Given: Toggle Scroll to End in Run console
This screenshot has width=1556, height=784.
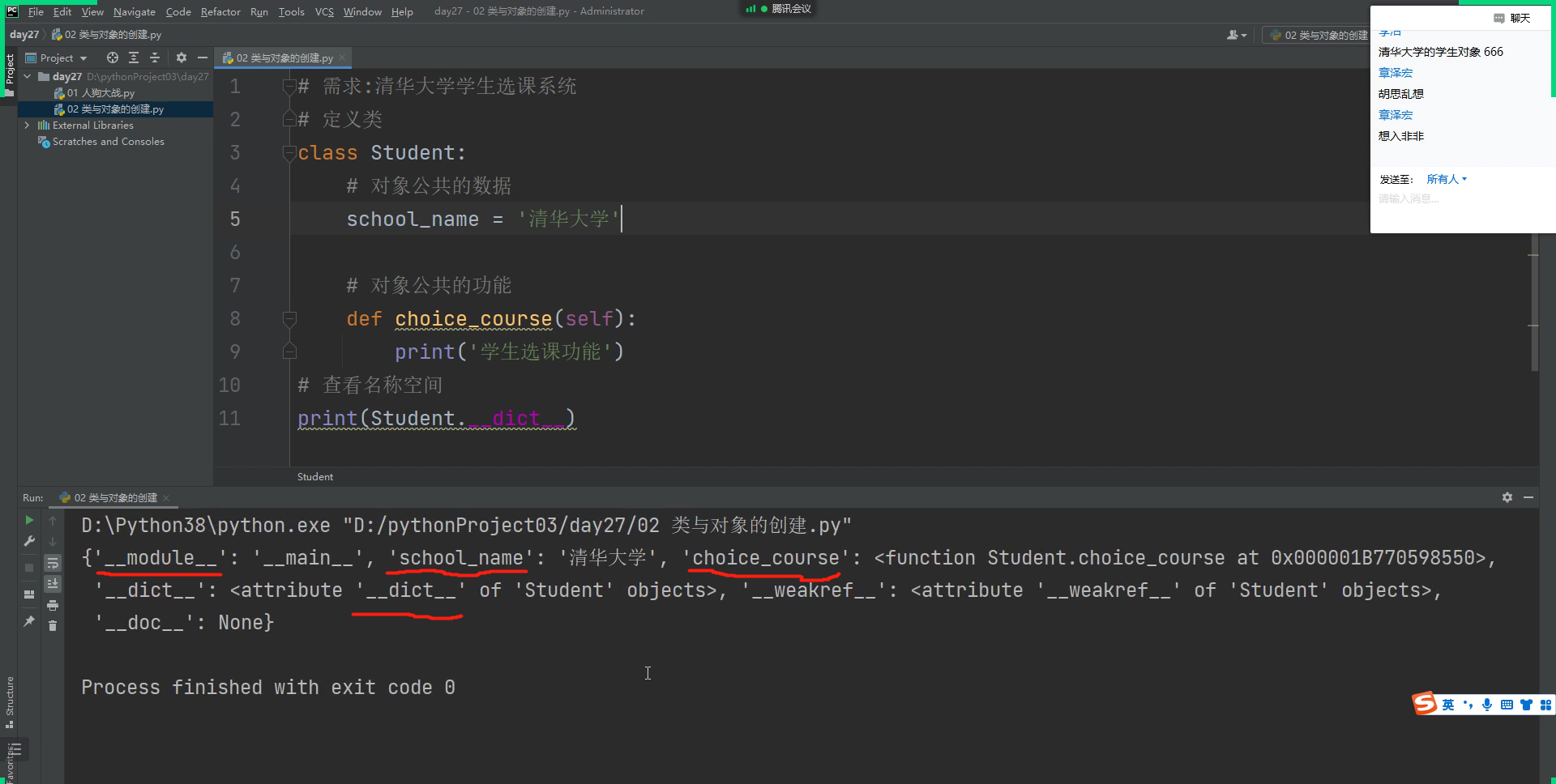Looking at the screenshot, I should [x=53, y=584].
